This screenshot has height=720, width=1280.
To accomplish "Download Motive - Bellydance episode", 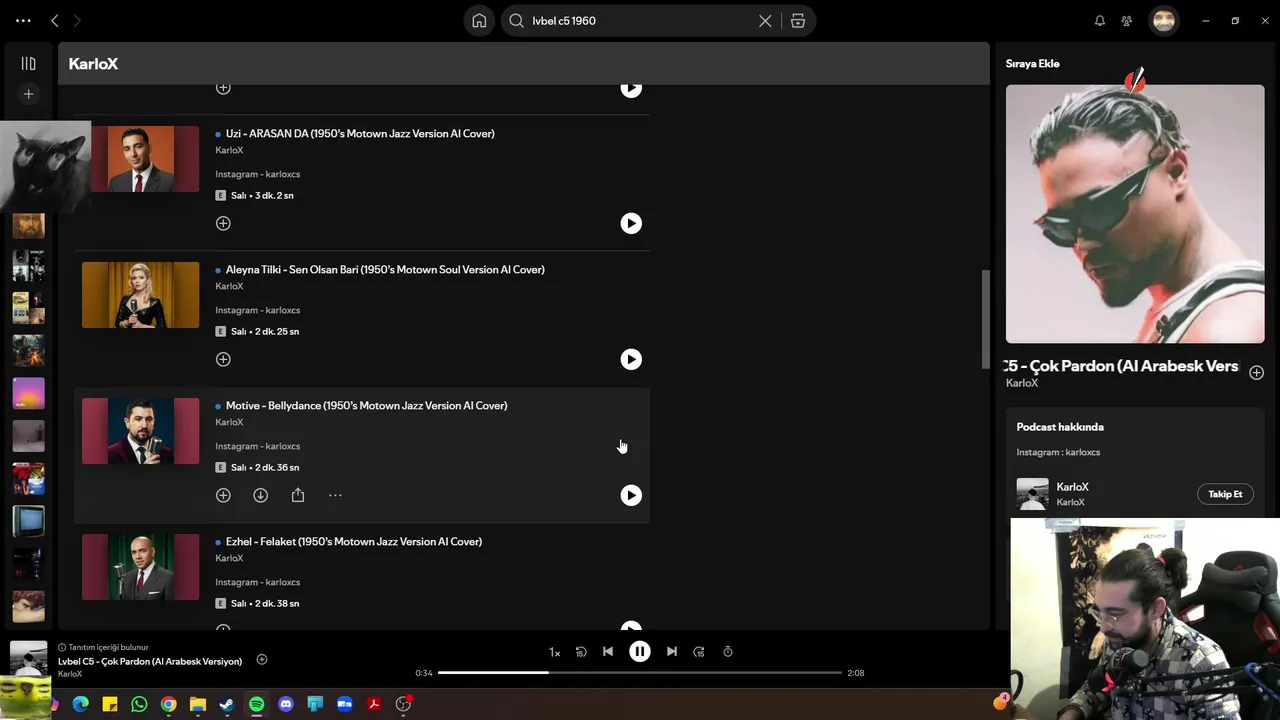I will click(x=260, y=495).
